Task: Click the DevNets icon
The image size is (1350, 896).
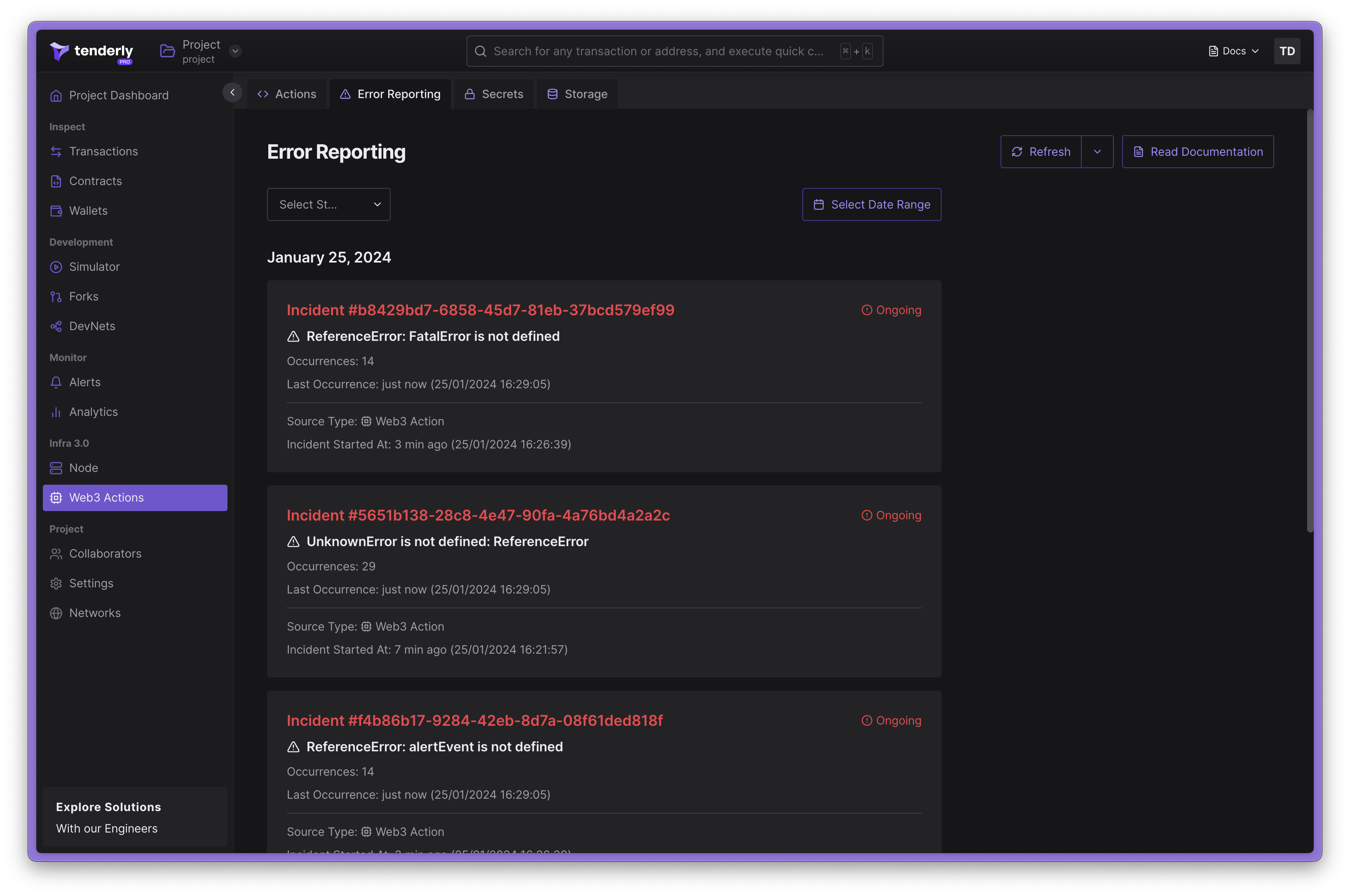Action: click(x=56, y=326)
